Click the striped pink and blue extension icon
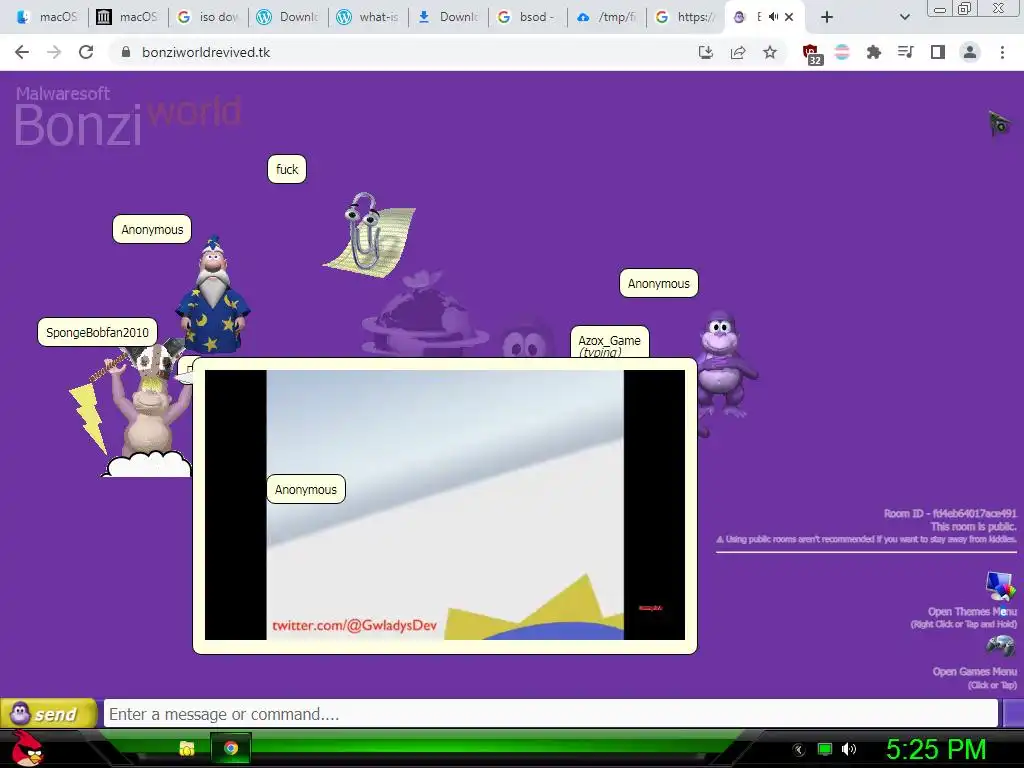This screenshot has height=768, width=1024. tap(842, 52)
